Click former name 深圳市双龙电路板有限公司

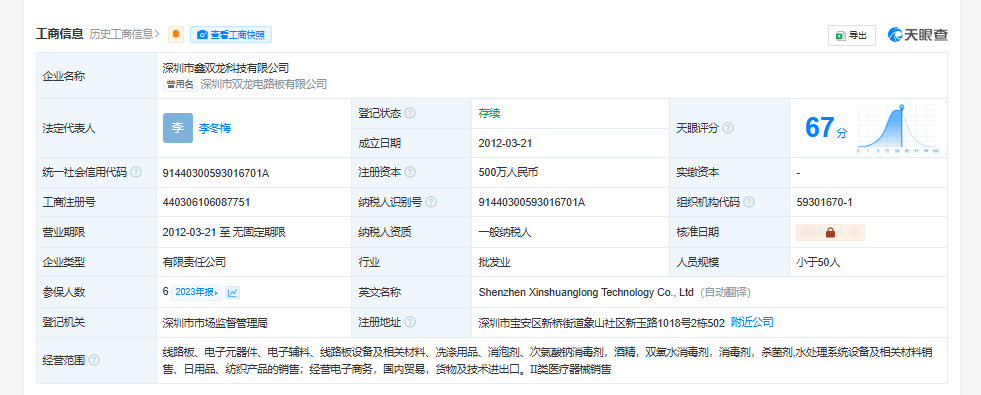pyautogui.click(x=263, y=85)
